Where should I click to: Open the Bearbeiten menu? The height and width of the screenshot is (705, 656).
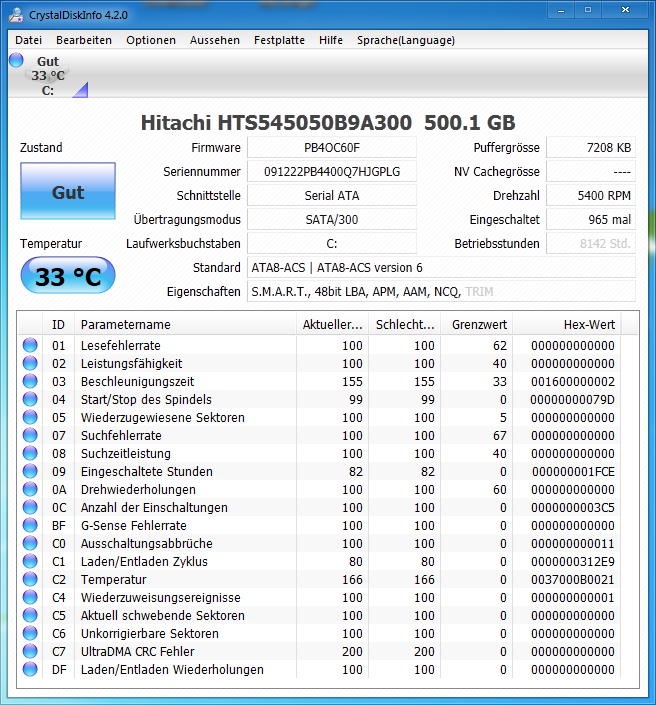[84, 40]
